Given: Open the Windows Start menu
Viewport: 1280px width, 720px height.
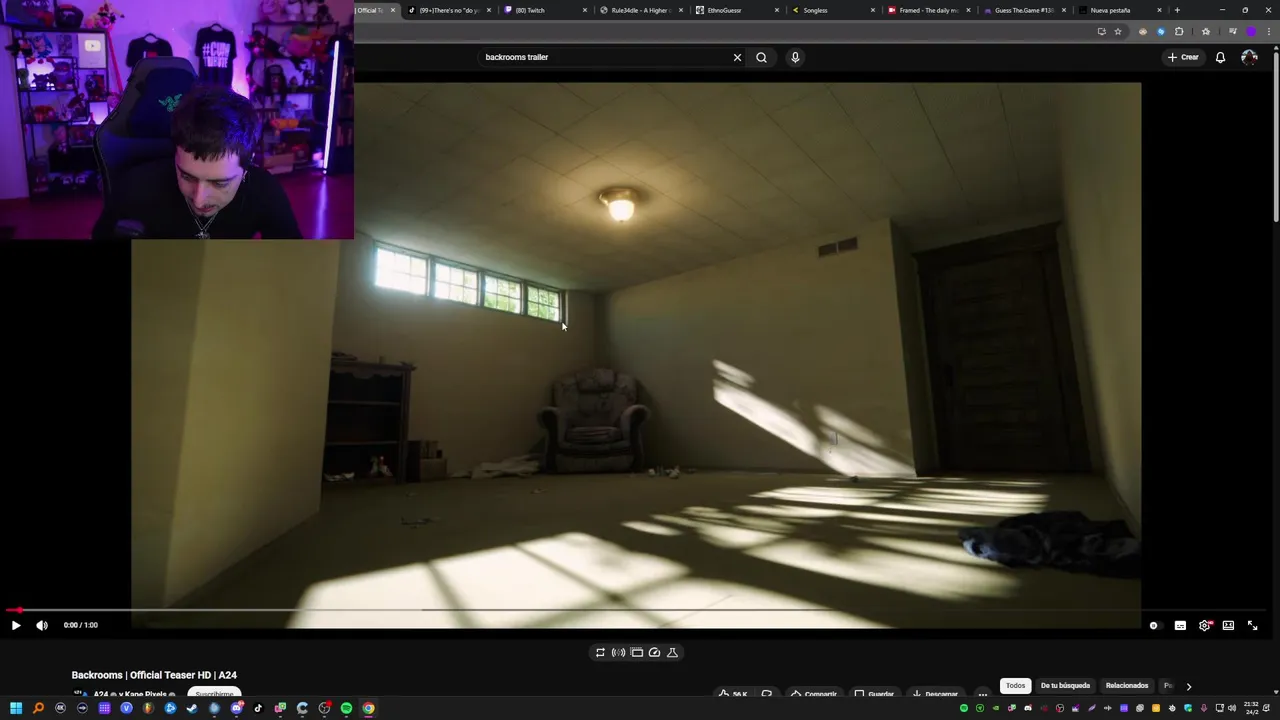Looking at the screenshot, I should click(16, 708).
